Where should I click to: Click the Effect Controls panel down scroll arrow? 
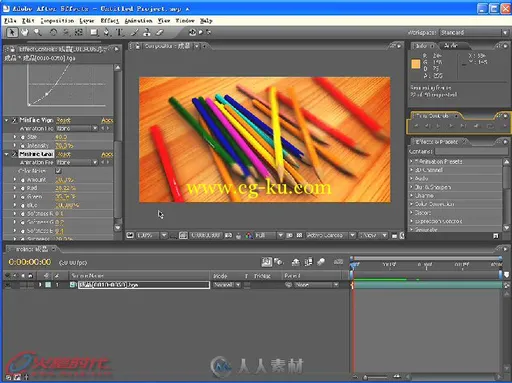pos(118,228)
